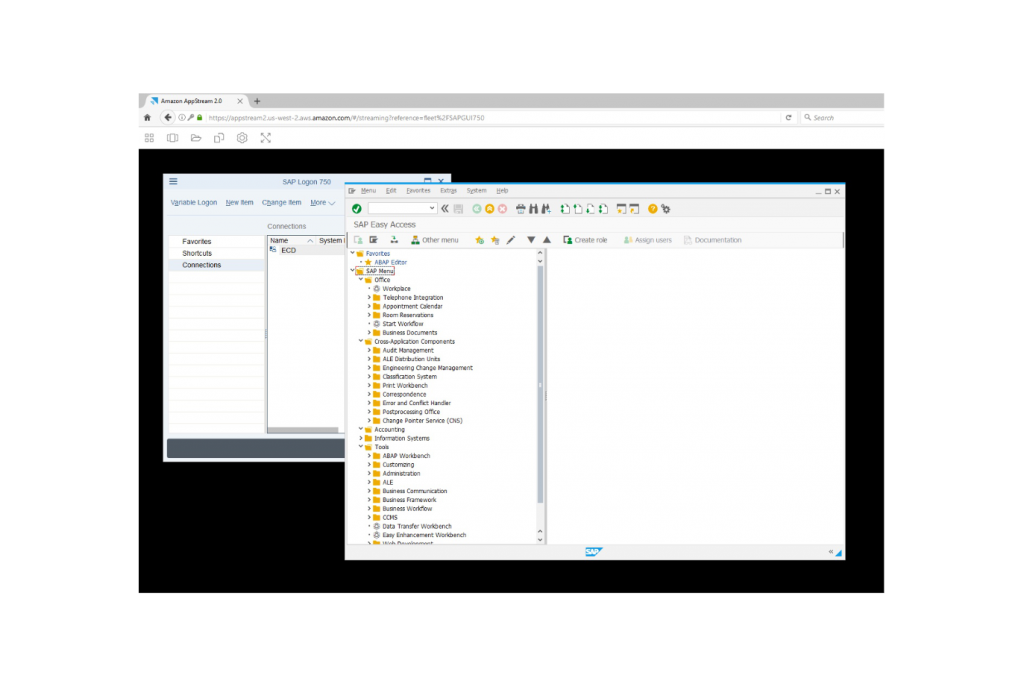This screenshot has width=1024, height=687.
Task: Open the Help menu
Action: click(x=502, y=191)
